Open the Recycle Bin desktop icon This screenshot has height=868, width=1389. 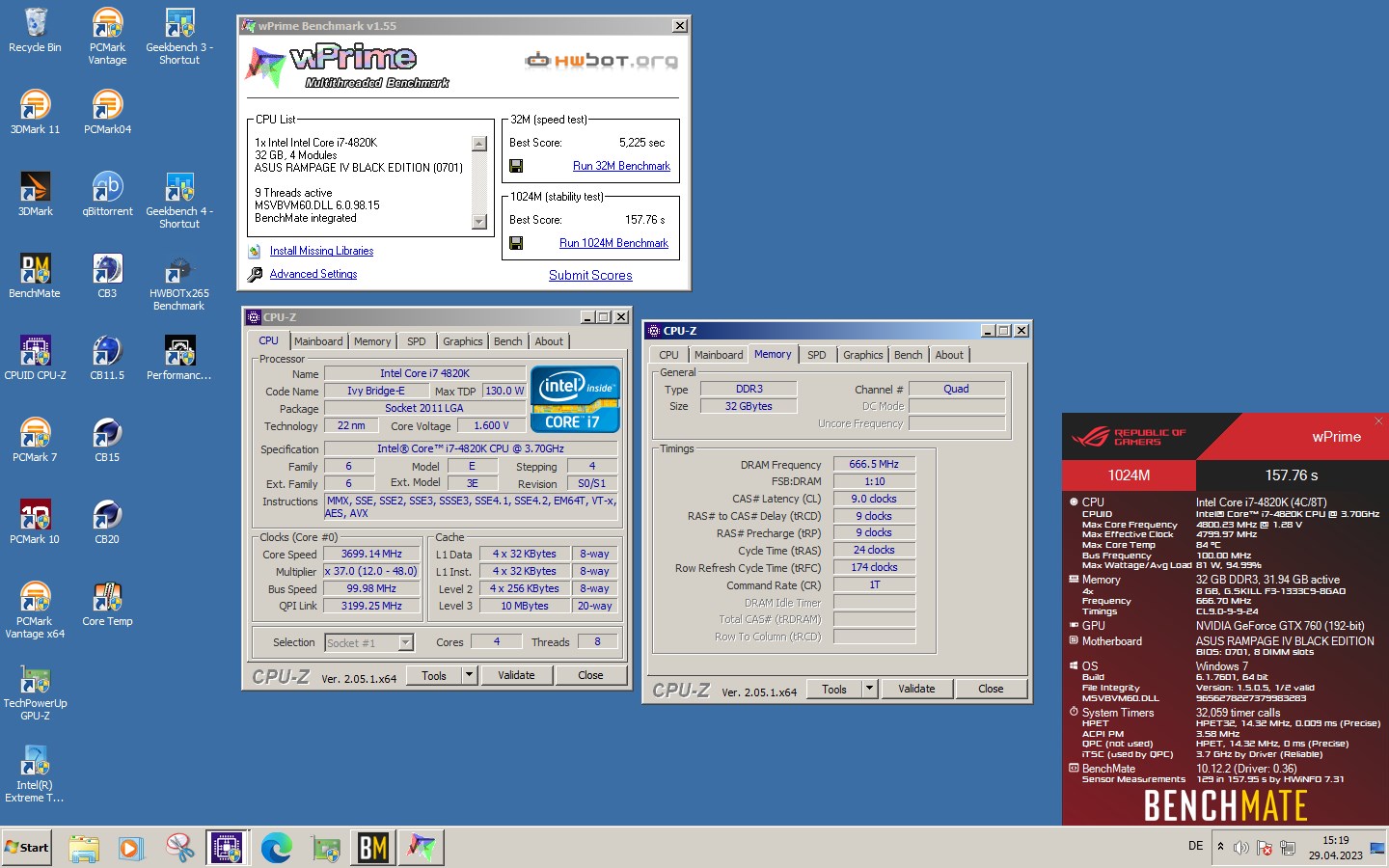35,31
